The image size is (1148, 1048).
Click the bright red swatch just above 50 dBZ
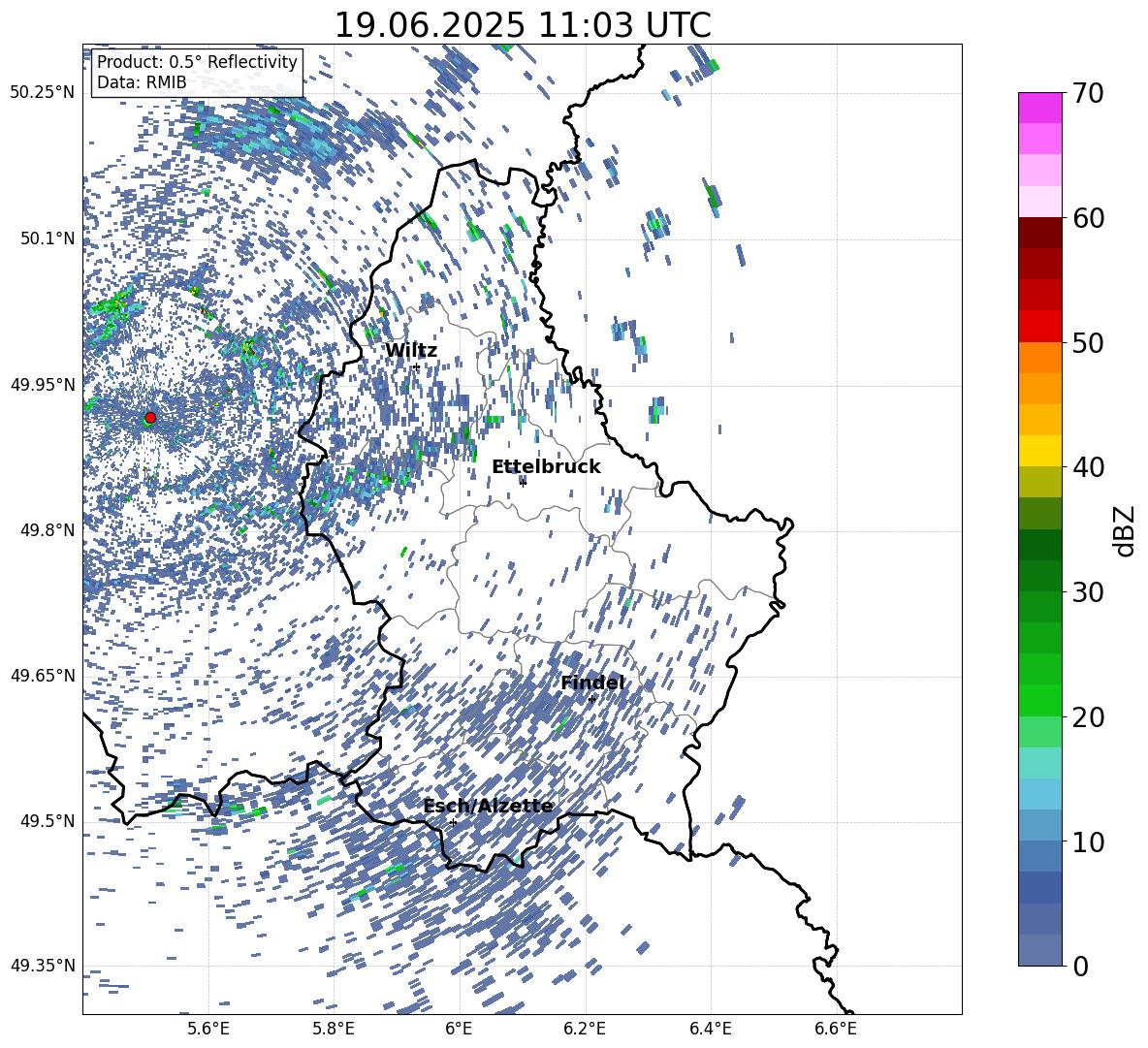(x=1039, y=327)
